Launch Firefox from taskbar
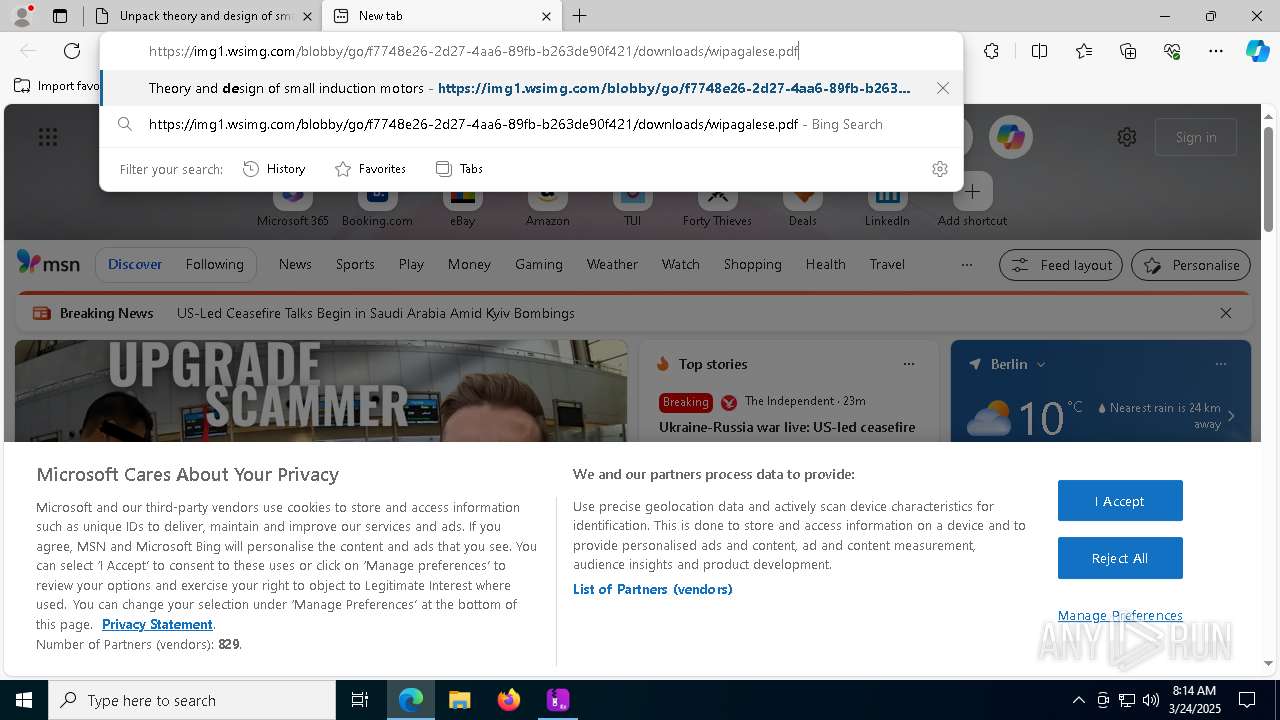This screenshot has width=1280, height=720. [x=508, y=700]
